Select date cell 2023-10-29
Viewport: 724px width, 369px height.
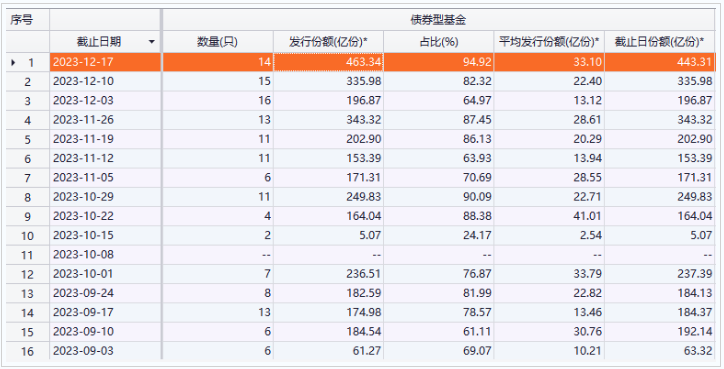(105, 197)
